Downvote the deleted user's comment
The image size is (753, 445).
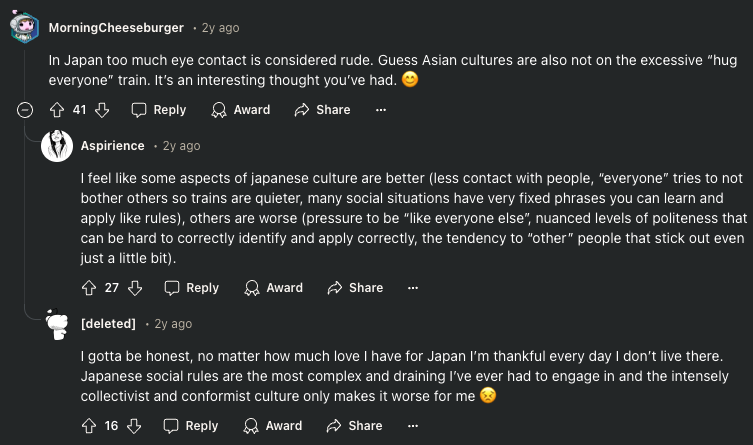pos(134,426)
